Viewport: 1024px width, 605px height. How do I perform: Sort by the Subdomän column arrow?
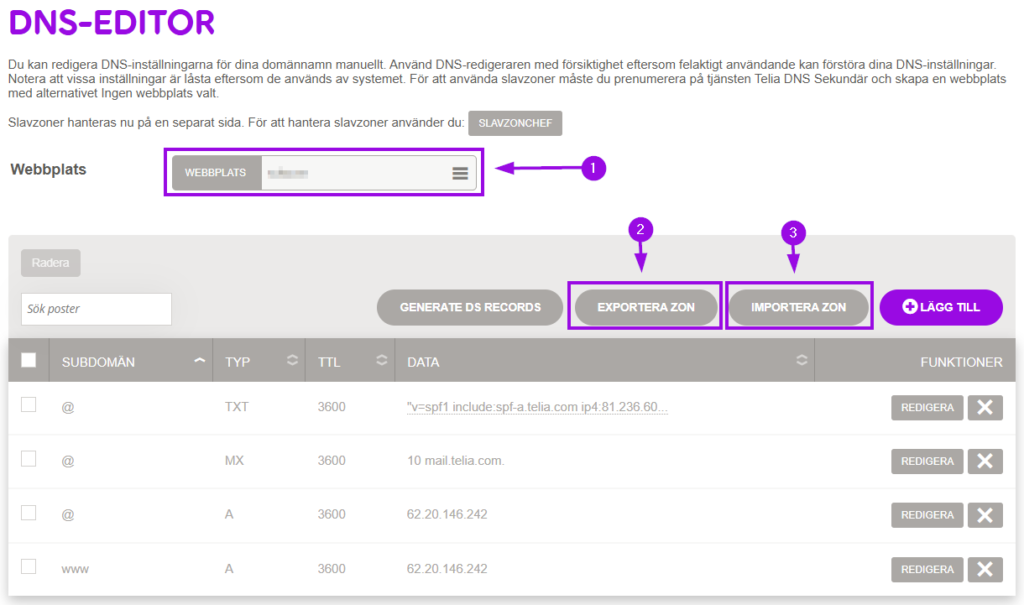tap(200, 360)
